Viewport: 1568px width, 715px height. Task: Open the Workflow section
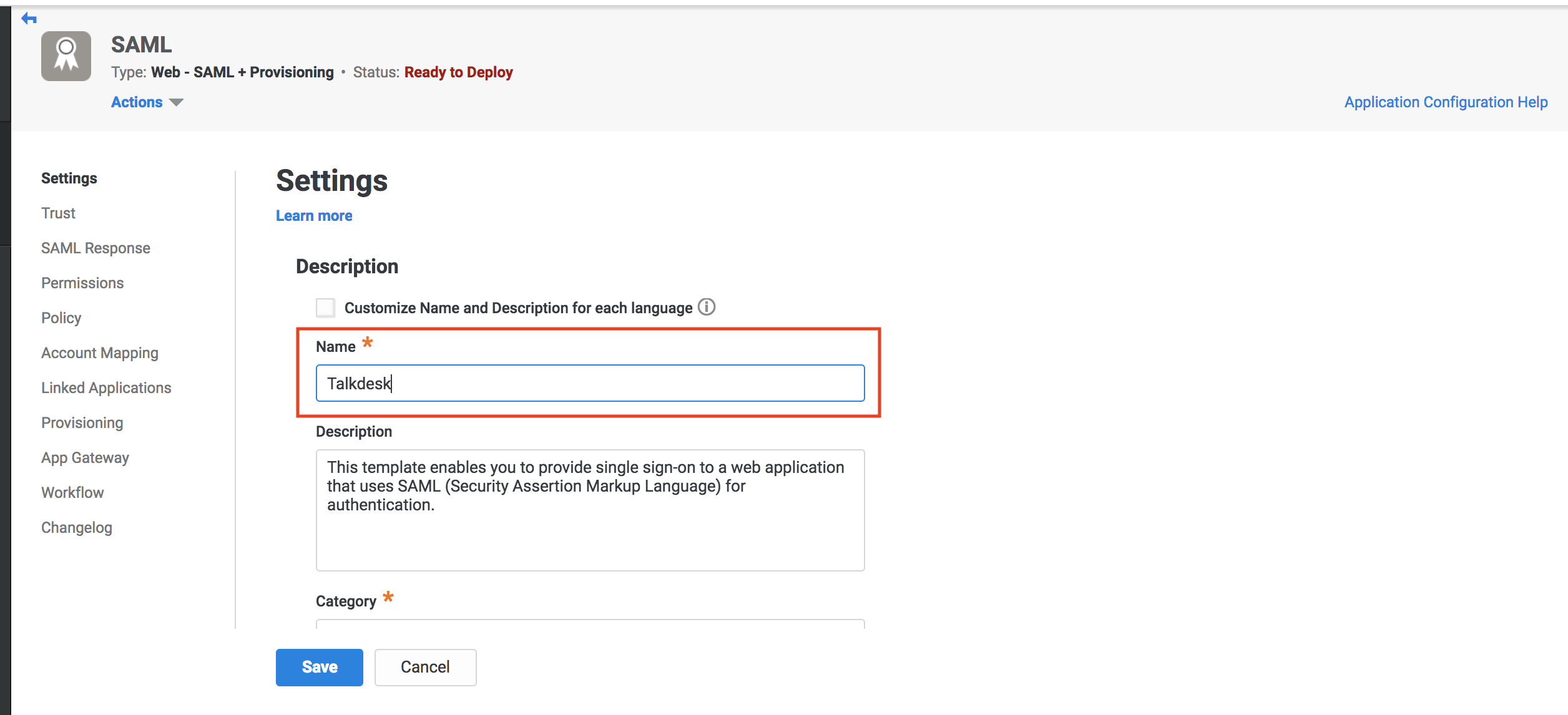tap(72, 493)
